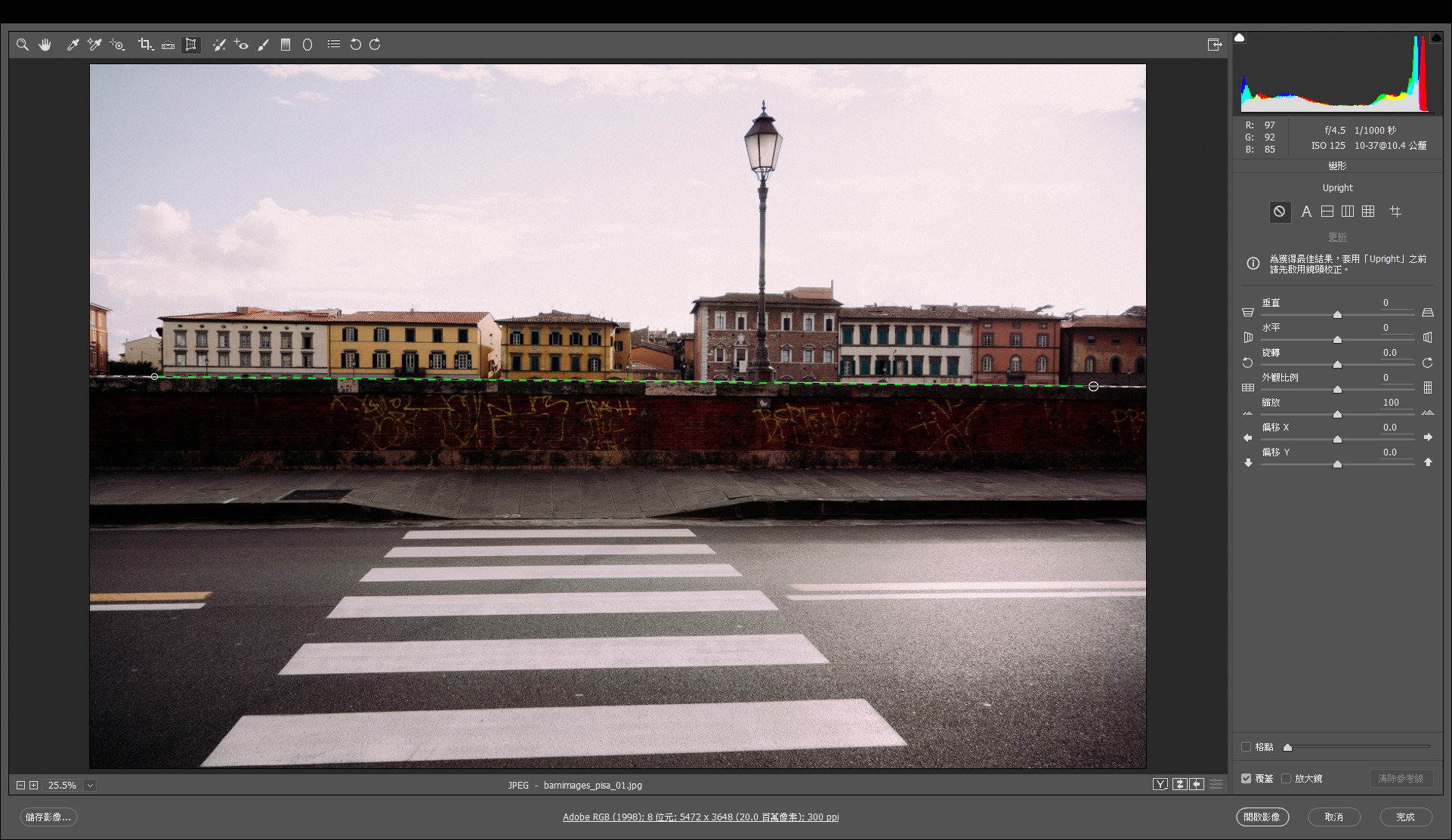The image size is (1452, 840).
Task: Click right arrow icon beside 偏移 X slider
Action: (x=1428, y=437)
